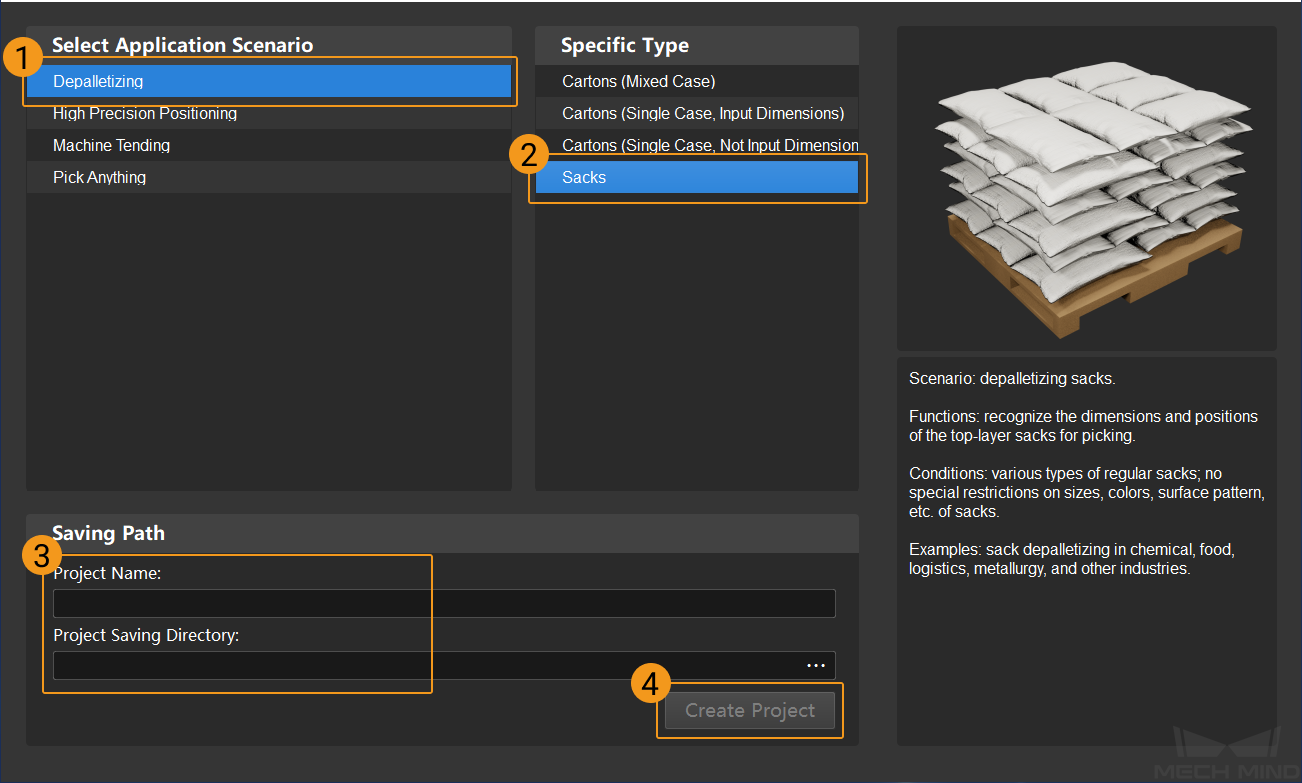Click the orange callout circle labeled 4
The width and height of the screenshot is (1302, 783).
click(651, 684)
